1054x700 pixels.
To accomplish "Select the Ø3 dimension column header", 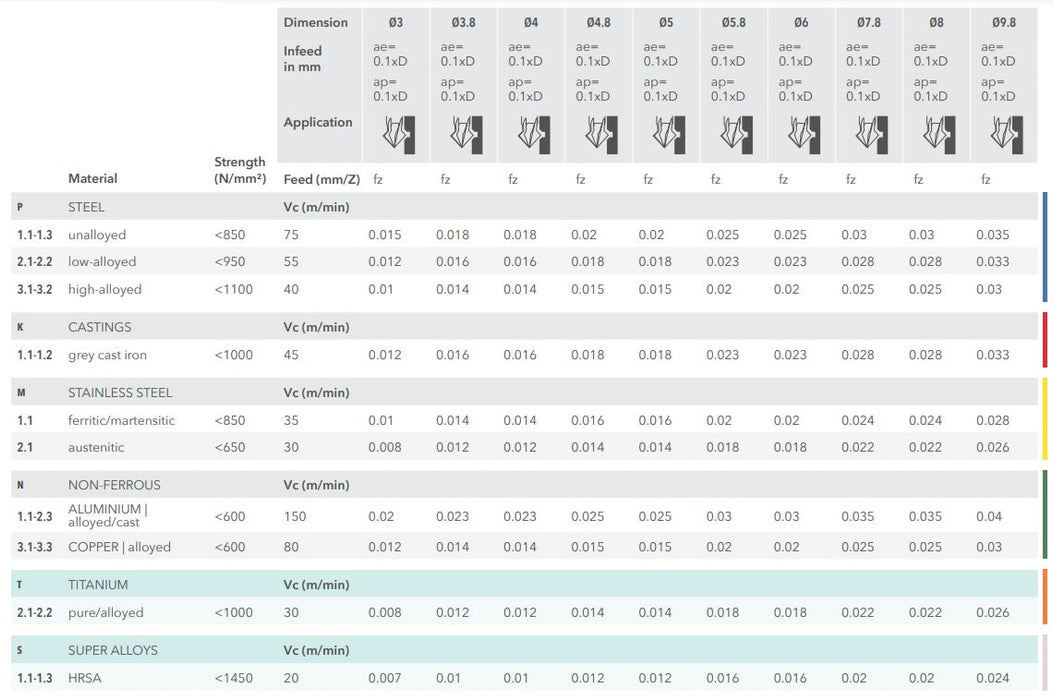I will pos(396,22).
